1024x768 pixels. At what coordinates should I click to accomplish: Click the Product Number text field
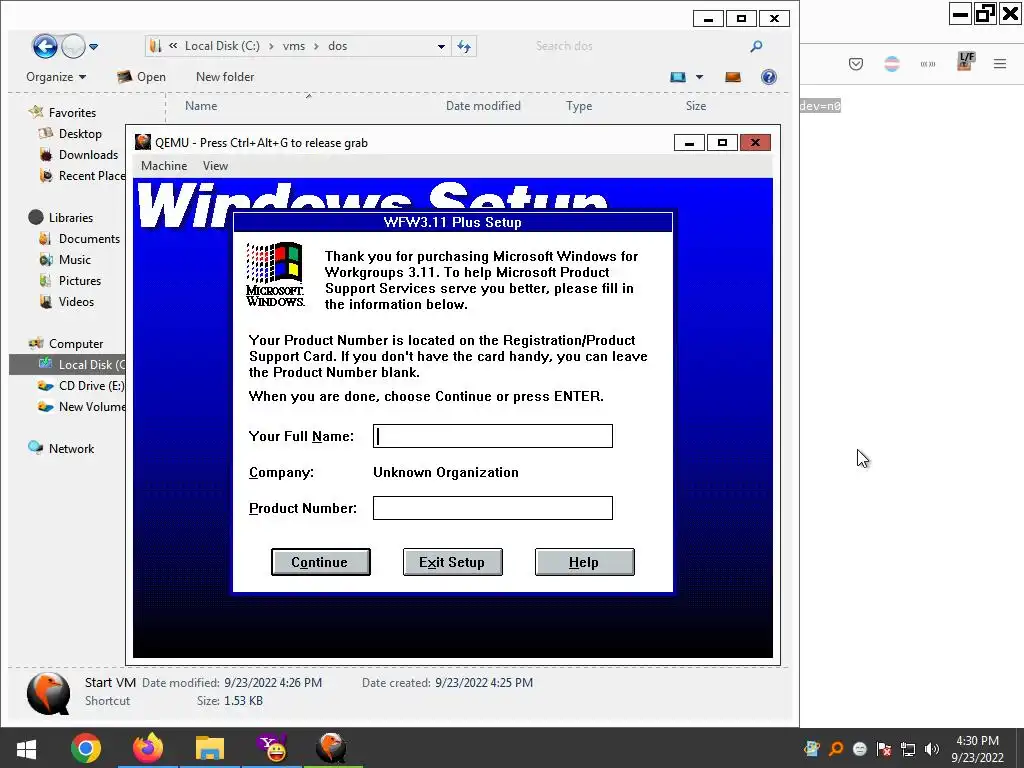(492, 508)
